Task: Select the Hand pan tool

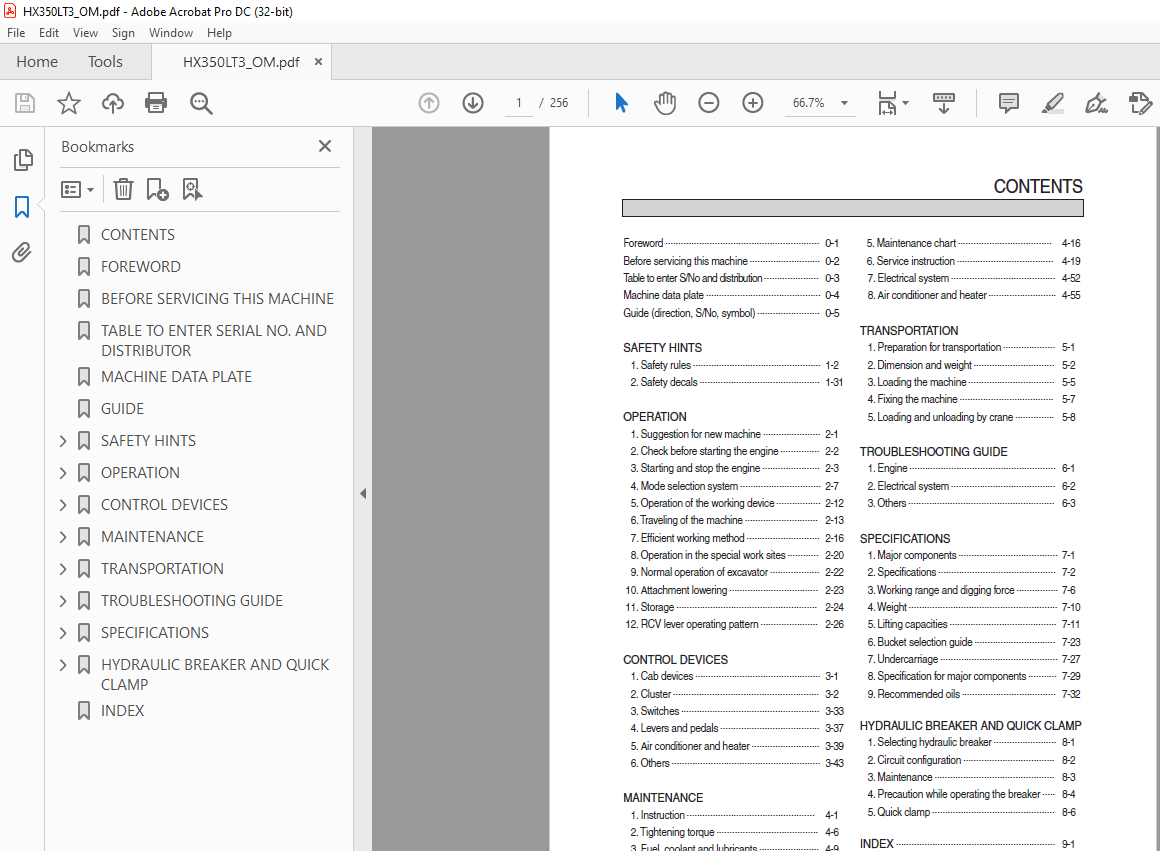Action: coord(665,103)
